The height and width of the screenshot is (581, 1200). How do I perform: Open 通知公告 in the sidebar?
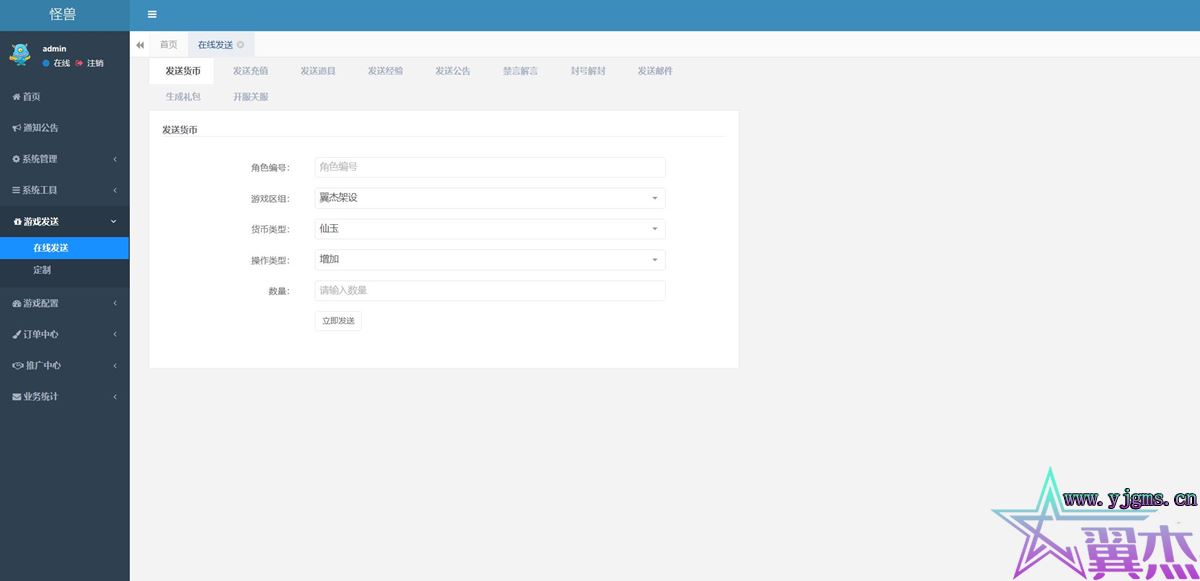(x=40, y=128)
